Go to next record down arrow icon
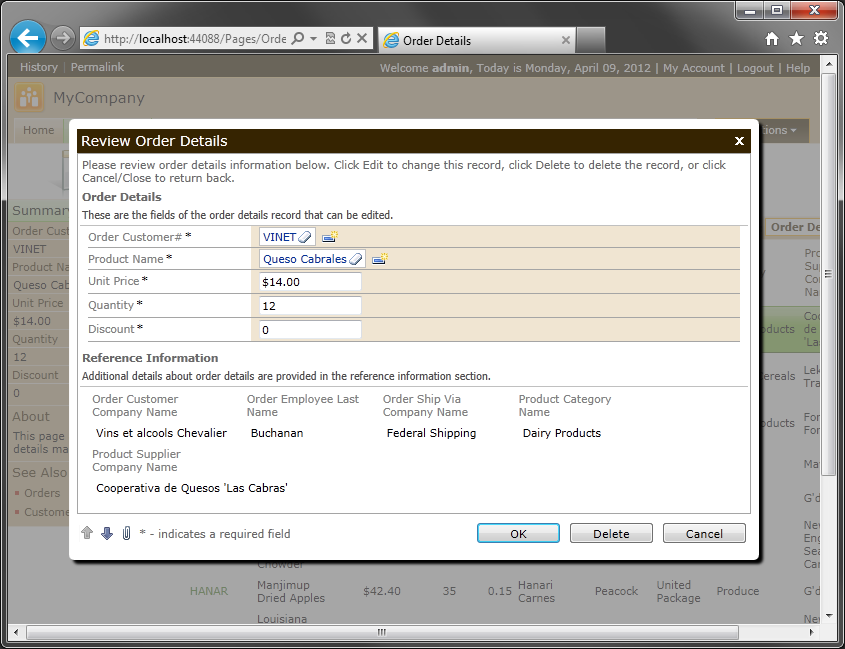Image resolution: width=845 pixels, height=649 pixels. [x=107, y=533]
